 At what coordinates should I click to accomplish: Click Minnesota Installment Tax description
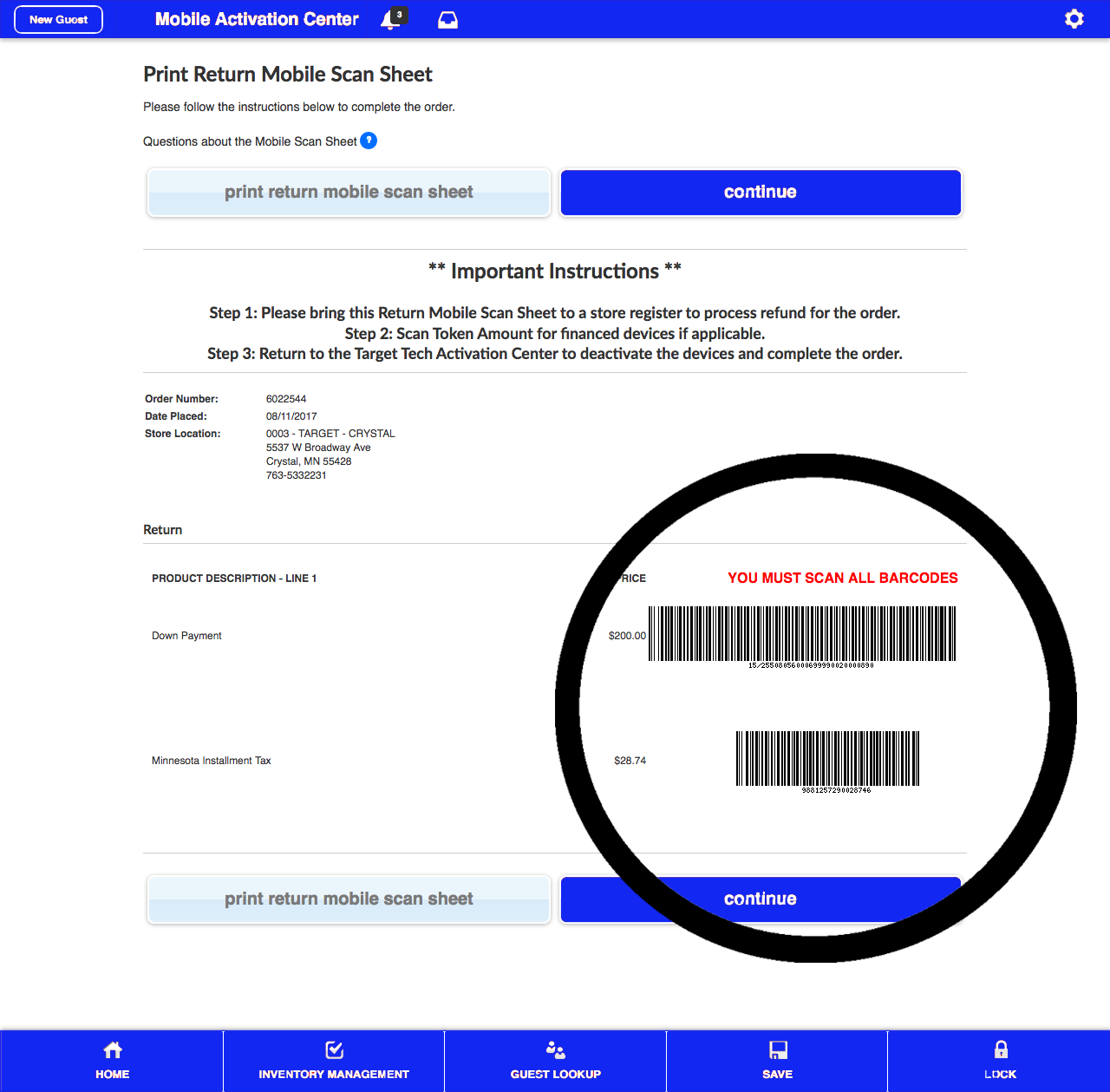[212, 761]
